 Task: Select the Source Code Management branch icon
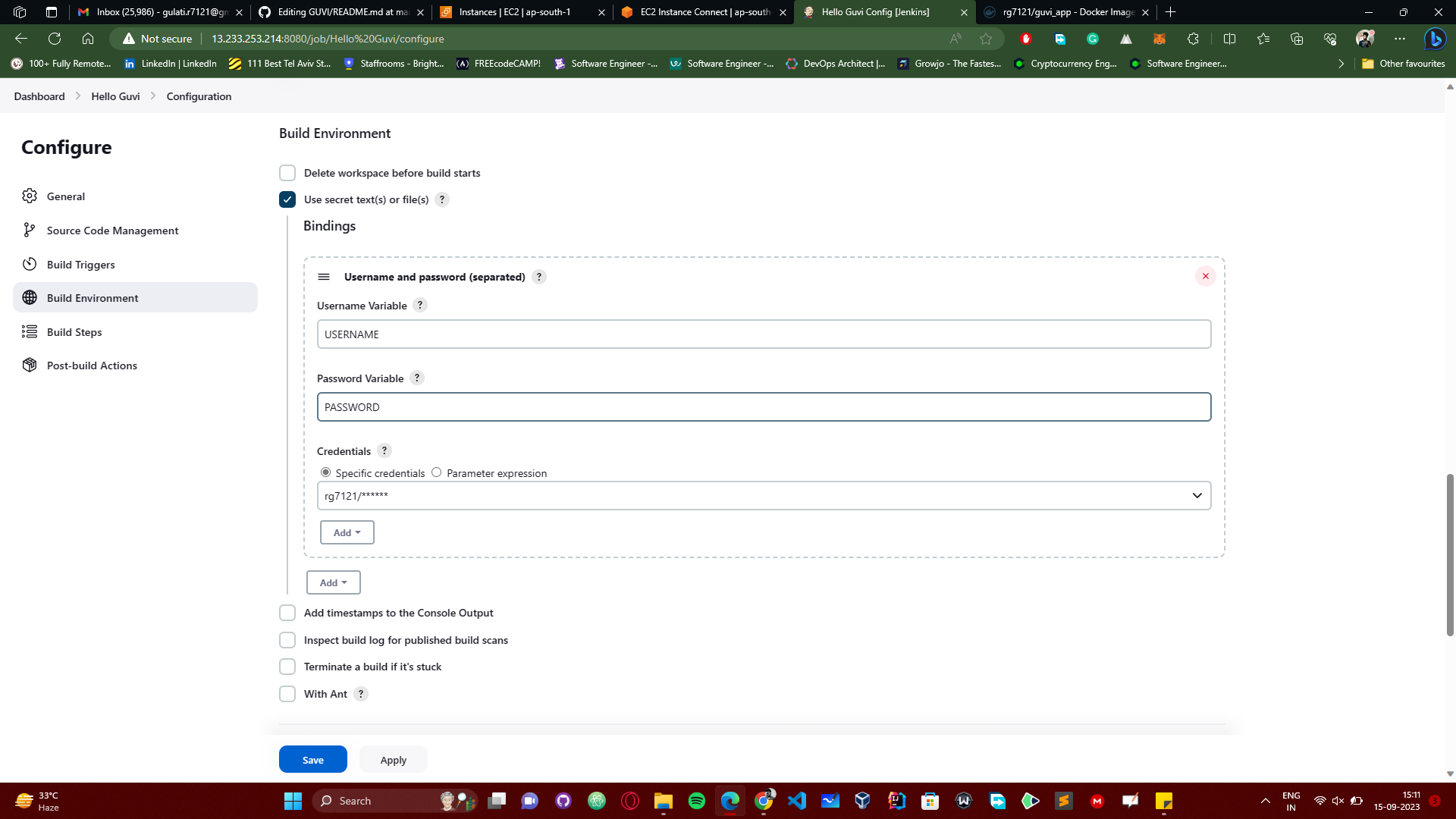[30, 230]
